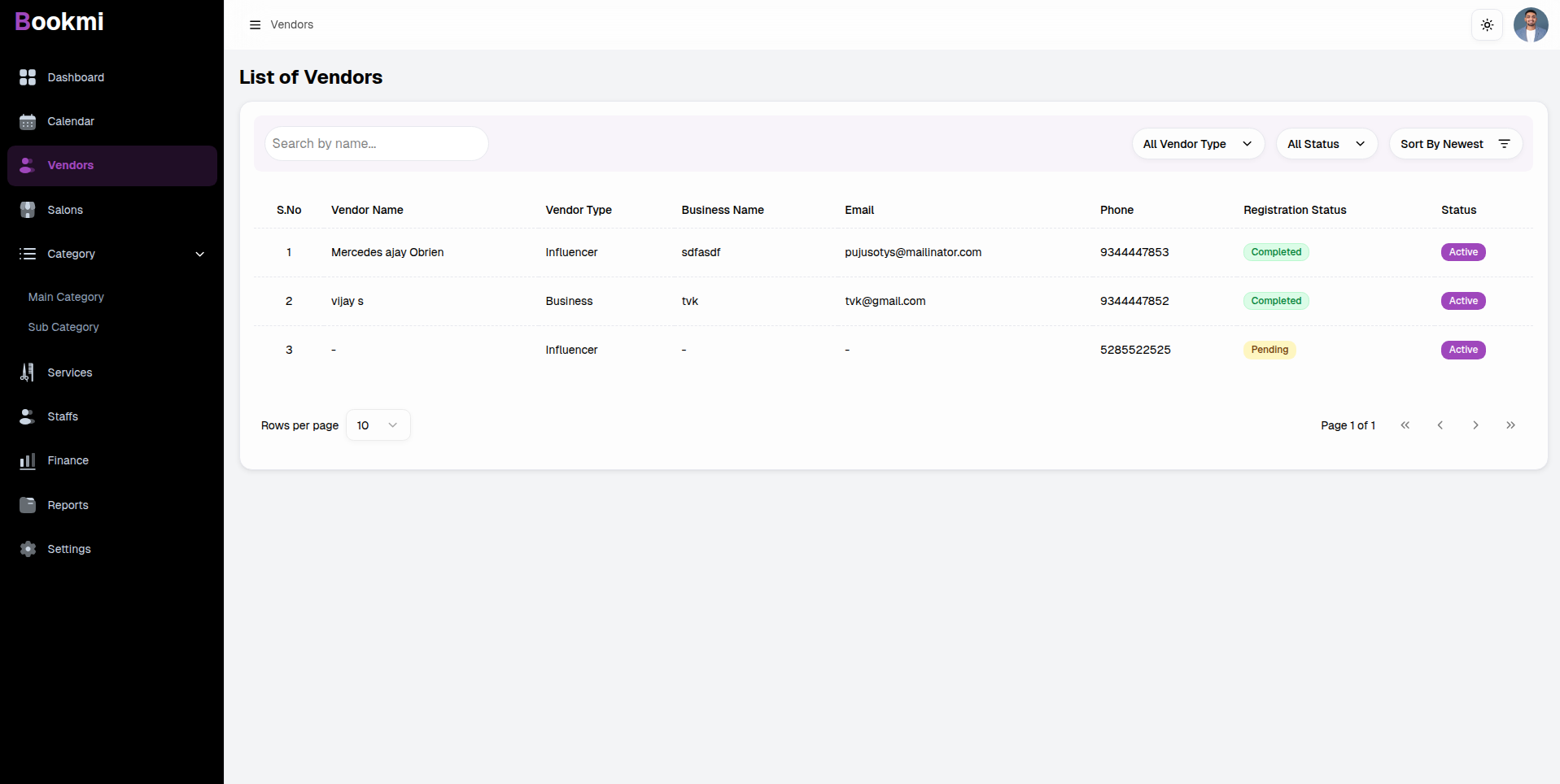Select the Staffs icon in the sidebar
The width and height of the screenshot is (1560, 784).
point(27,416)
